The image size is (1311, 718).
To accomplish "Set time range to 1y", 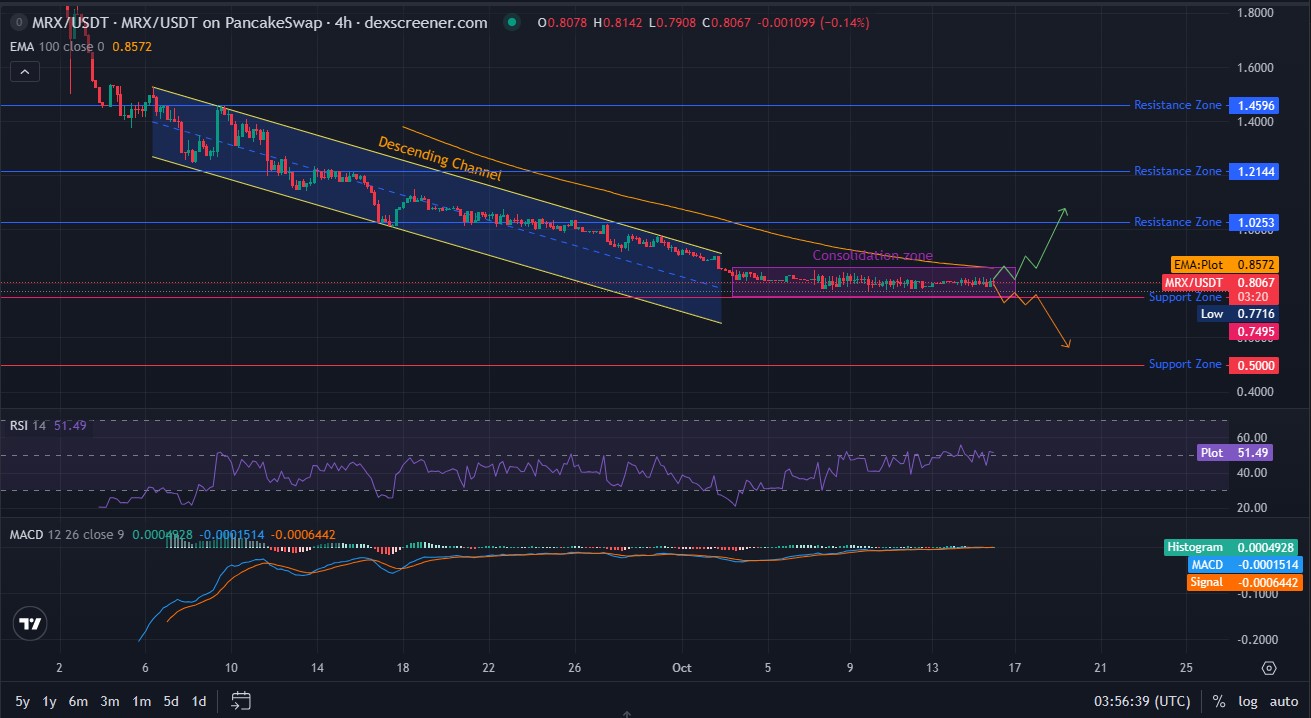I will click(x=50, y=701).
